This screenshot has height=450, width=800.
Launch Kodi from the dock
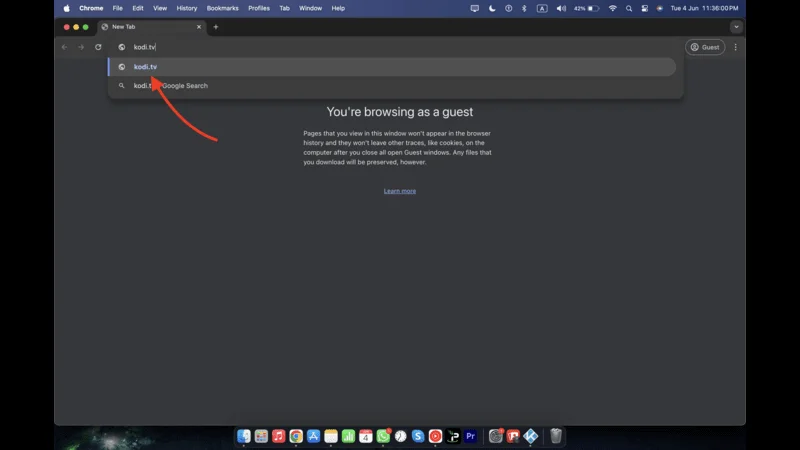[x=531, y=436]
